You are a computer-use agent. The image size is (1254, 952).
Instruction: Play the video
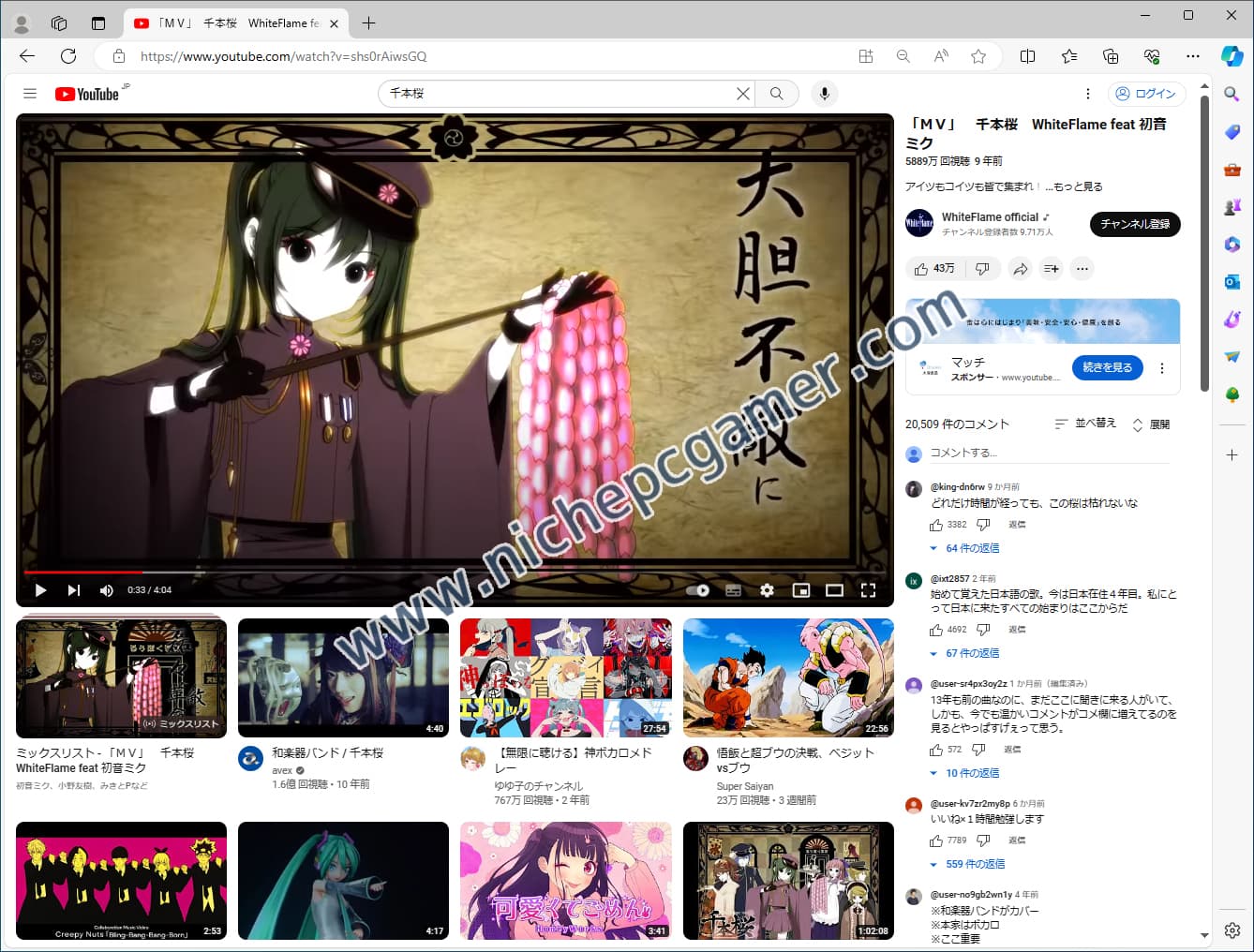pyautogui.click(x=40, y=590)
